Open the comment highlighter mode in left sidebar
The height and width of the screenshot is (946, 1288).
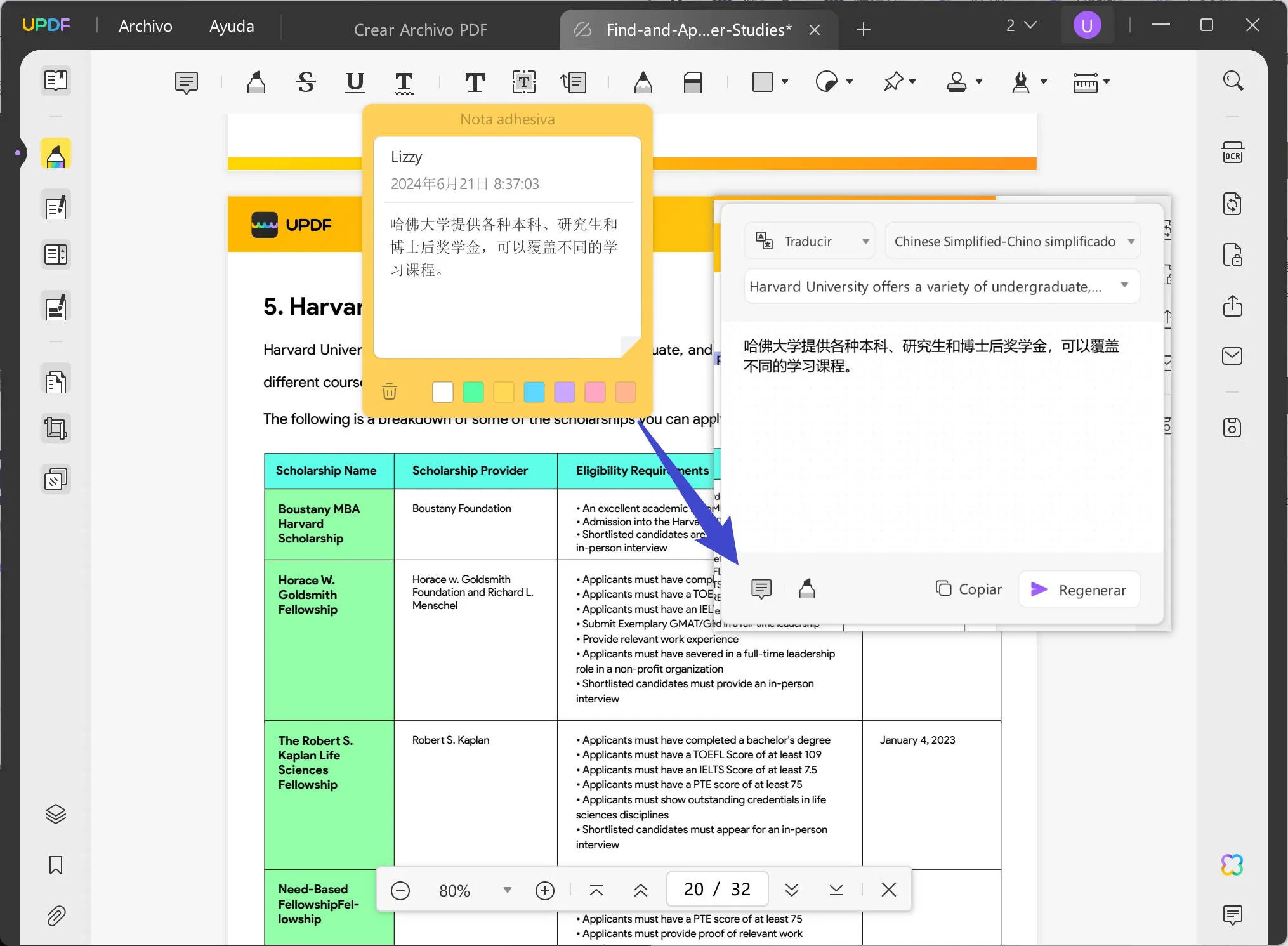(x=56, y=154)
